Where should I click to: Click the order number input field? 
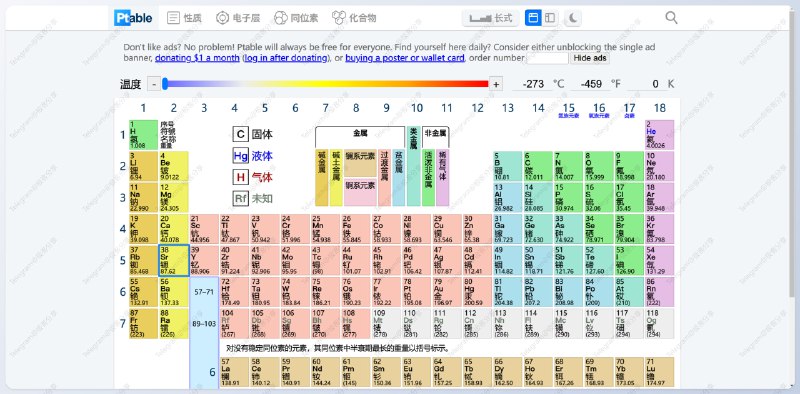coord(547,58)
